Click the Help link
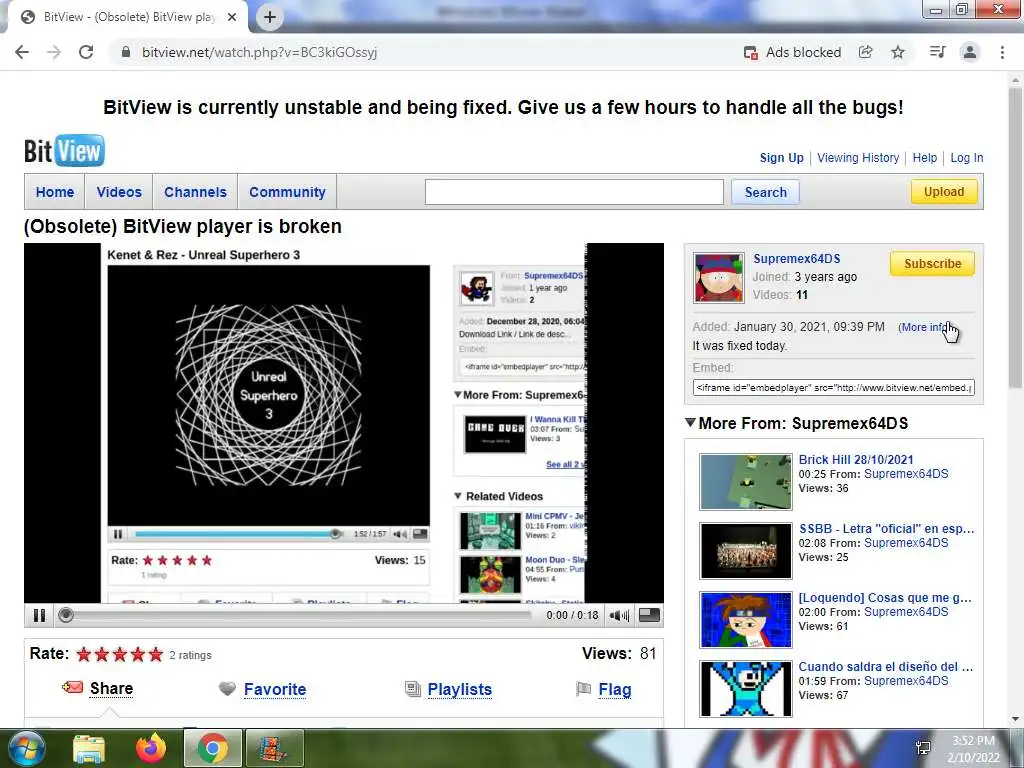The width and height of the screenshot is (1024, 768). click(x=924, y=157)
